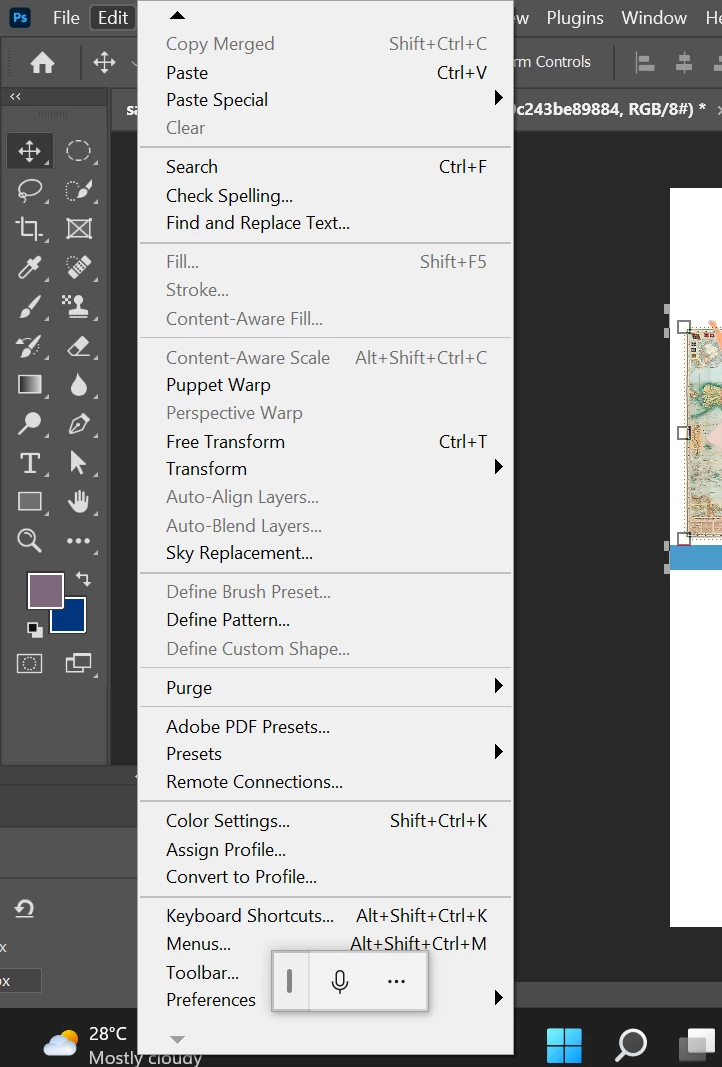Screen dimensions: 722x1067
Task: Expand the Purge submenu
Action: coord(326,688)
